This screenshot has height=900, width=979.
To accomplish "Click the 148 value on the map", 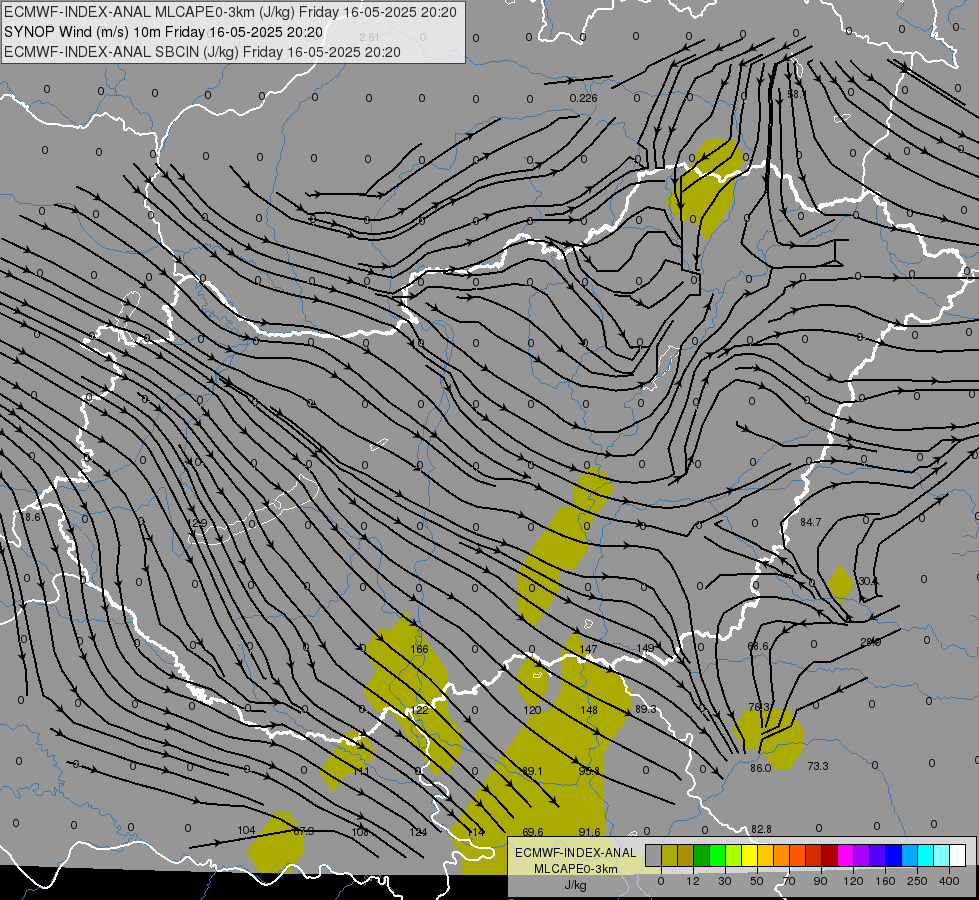I will pos(589,710).
